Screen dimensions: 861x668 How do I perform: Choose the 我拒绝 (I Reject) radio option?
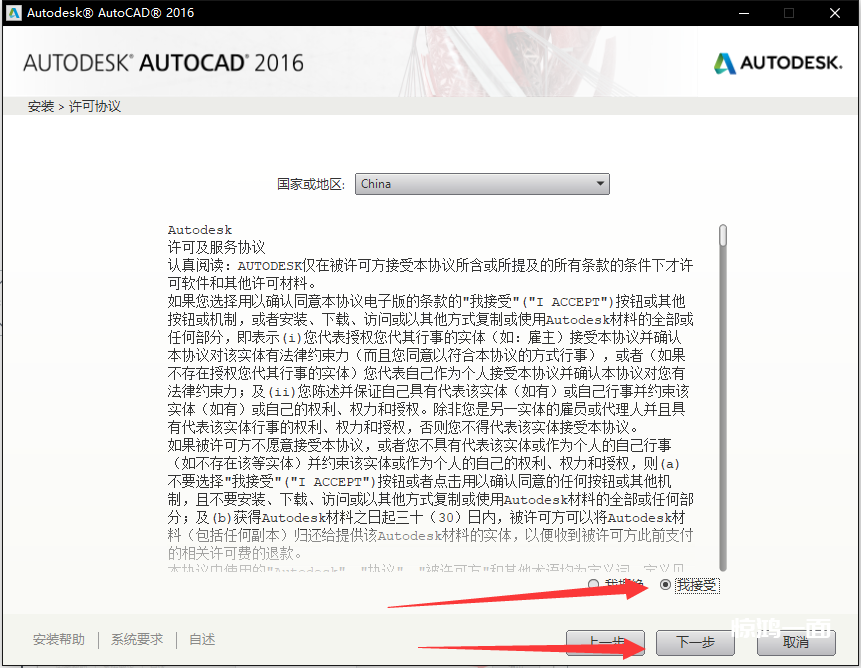click(x=594, y=585)
